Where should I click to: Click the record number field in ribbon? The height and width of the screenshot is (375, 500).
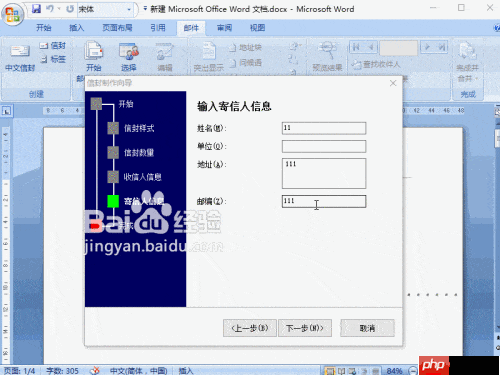pos(399,48)
